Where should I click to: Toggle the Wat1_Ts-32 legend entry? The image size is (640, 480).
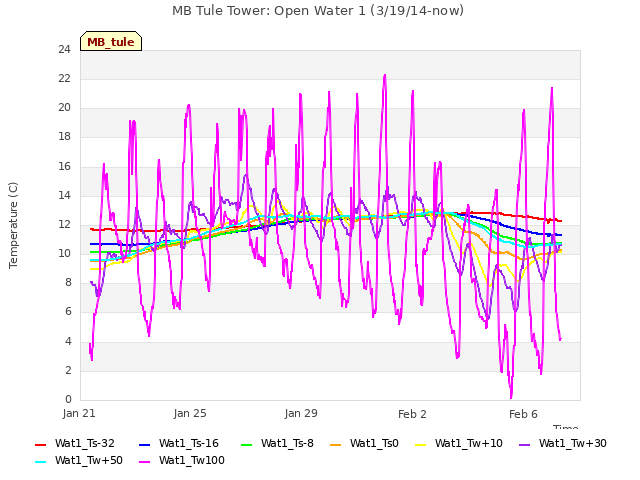click(x=75, y=443)
